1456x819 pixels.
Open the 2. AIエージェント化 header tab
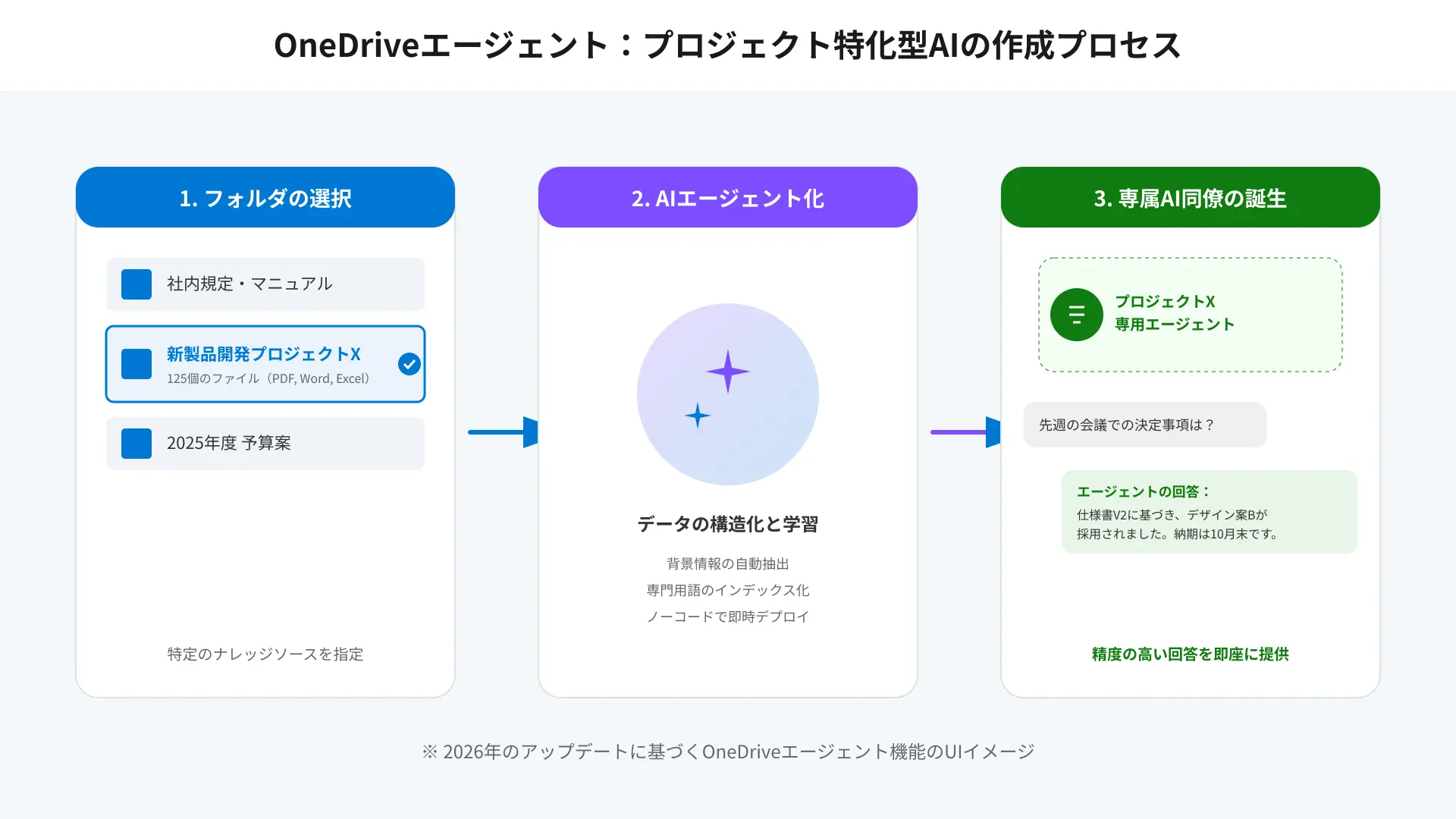click(728, 197)
